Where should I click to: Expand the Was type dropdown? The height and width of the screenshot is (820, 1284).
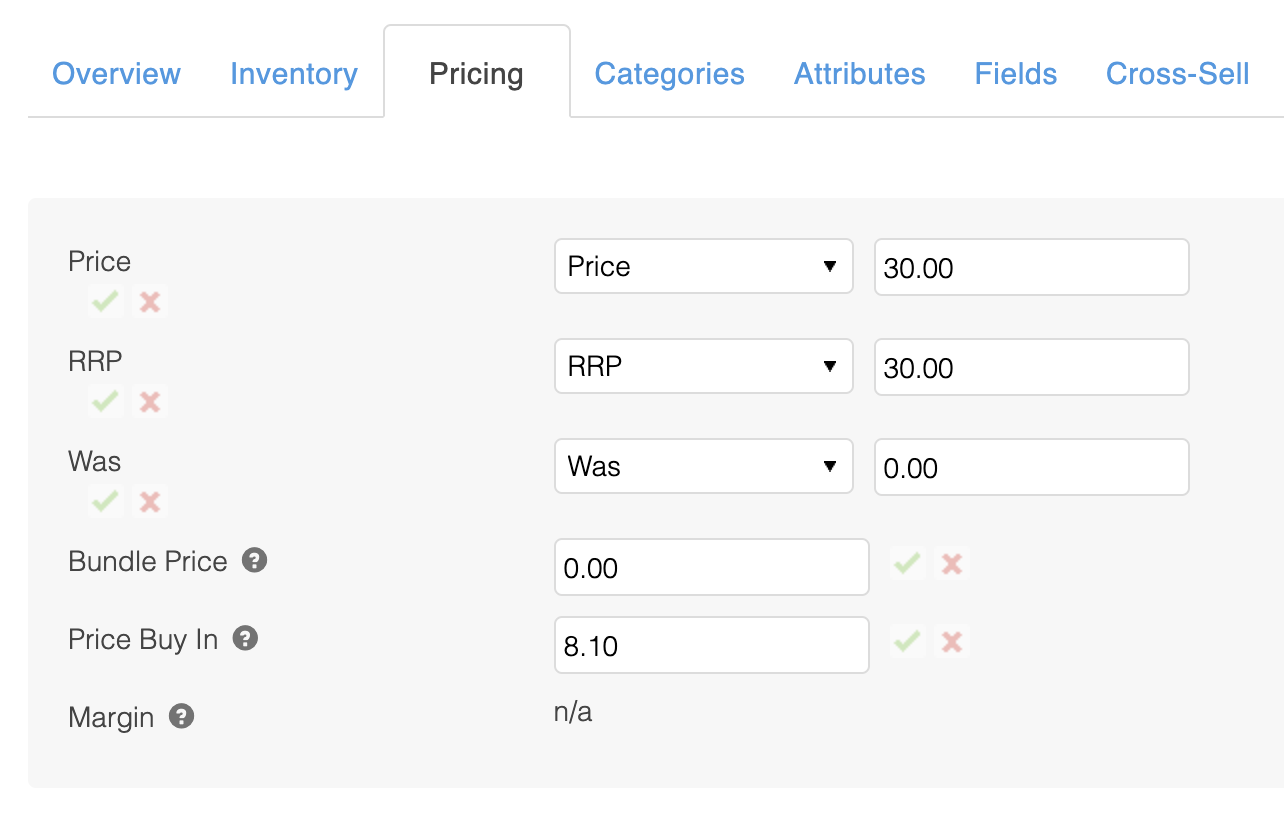click(703, 466)
